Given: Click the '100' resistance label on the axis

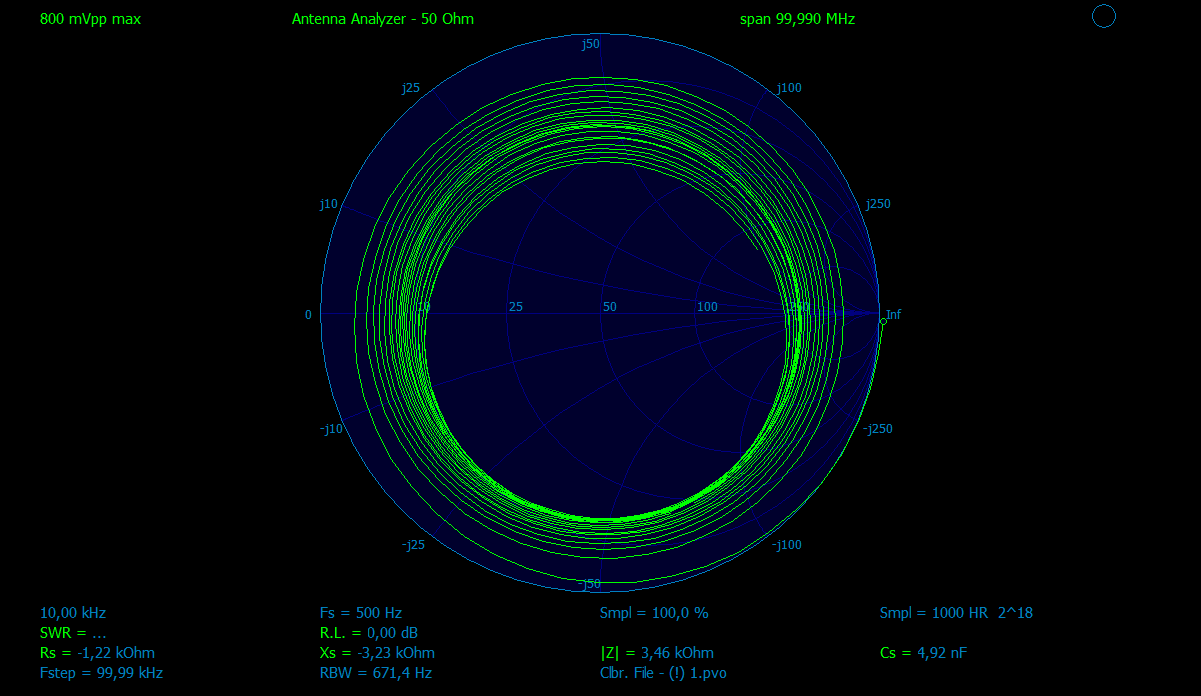Looking at the screenshot, I should coord(708,307).
